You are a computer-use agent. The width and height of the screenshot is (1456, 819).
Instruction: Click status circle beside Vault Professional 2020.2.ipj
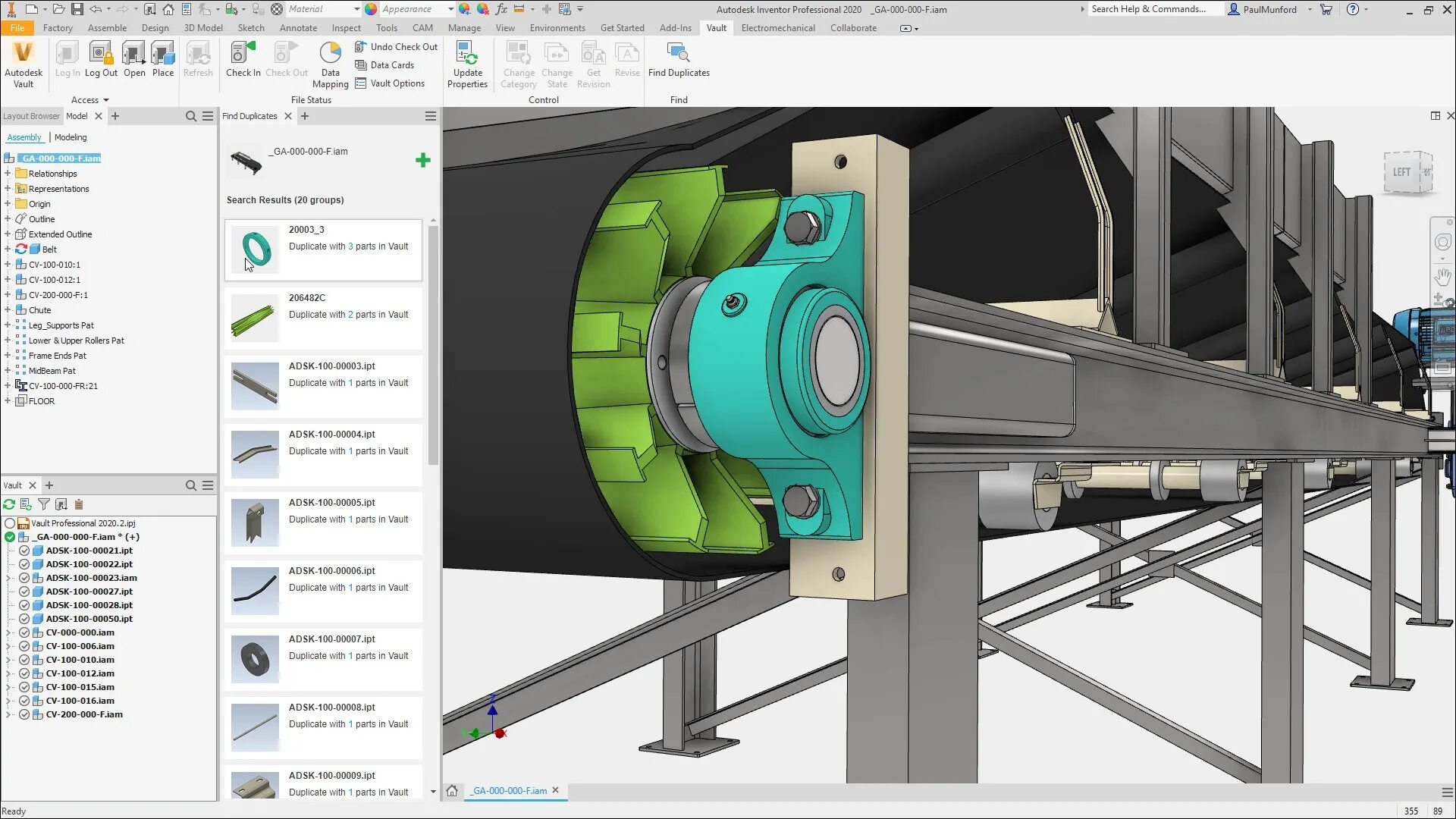coord(10,523)
